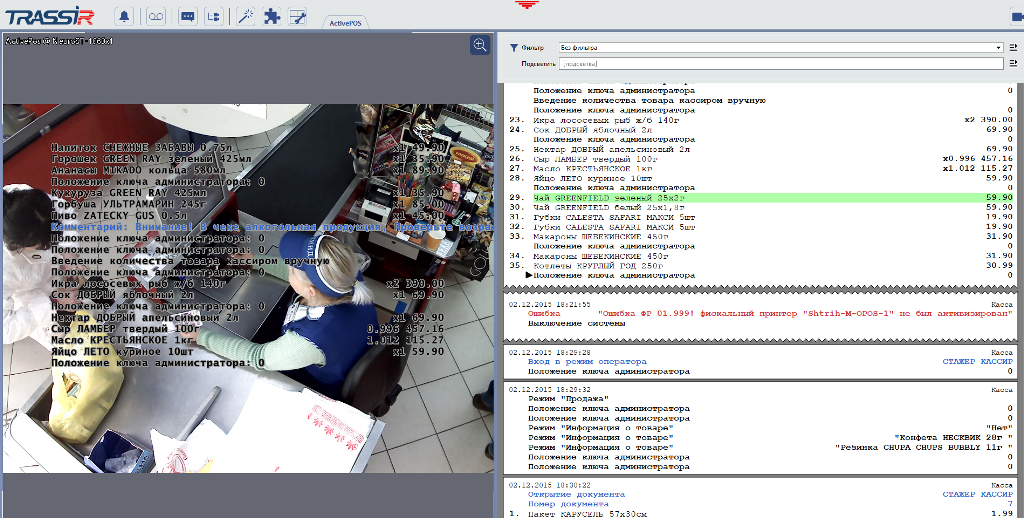
Task: Open the chat messages icon in toolbar
Action: click(x=187, y=16)
